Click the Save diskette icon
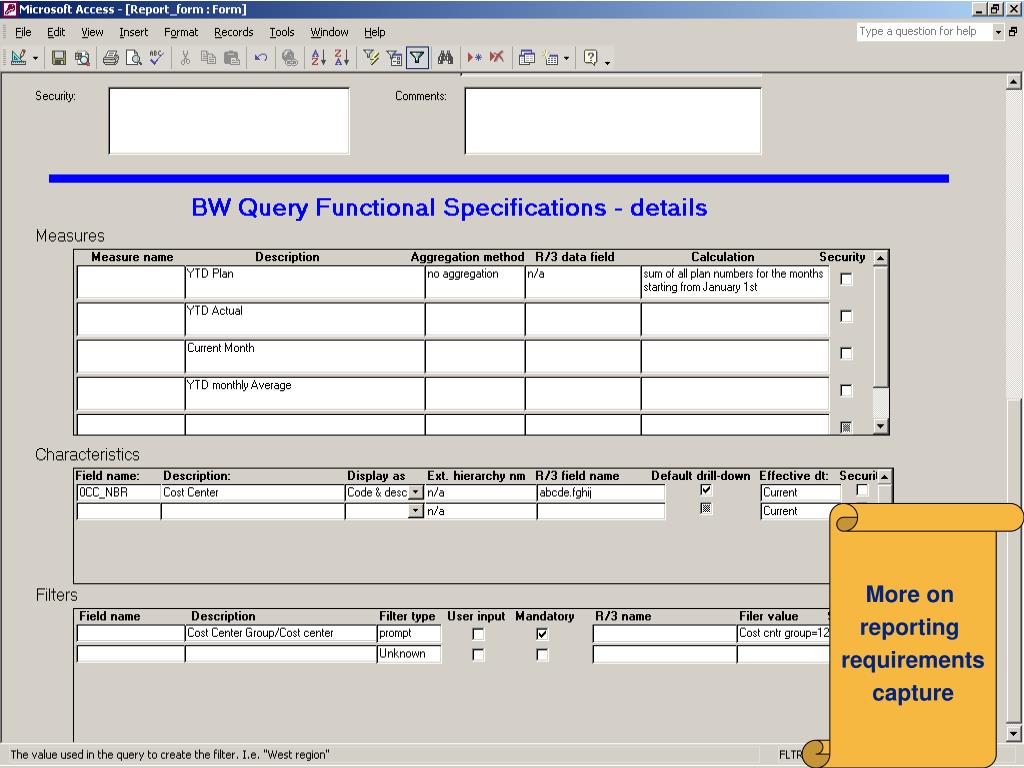The height and width of the screenshot is (768, 1024). (59, 58)
